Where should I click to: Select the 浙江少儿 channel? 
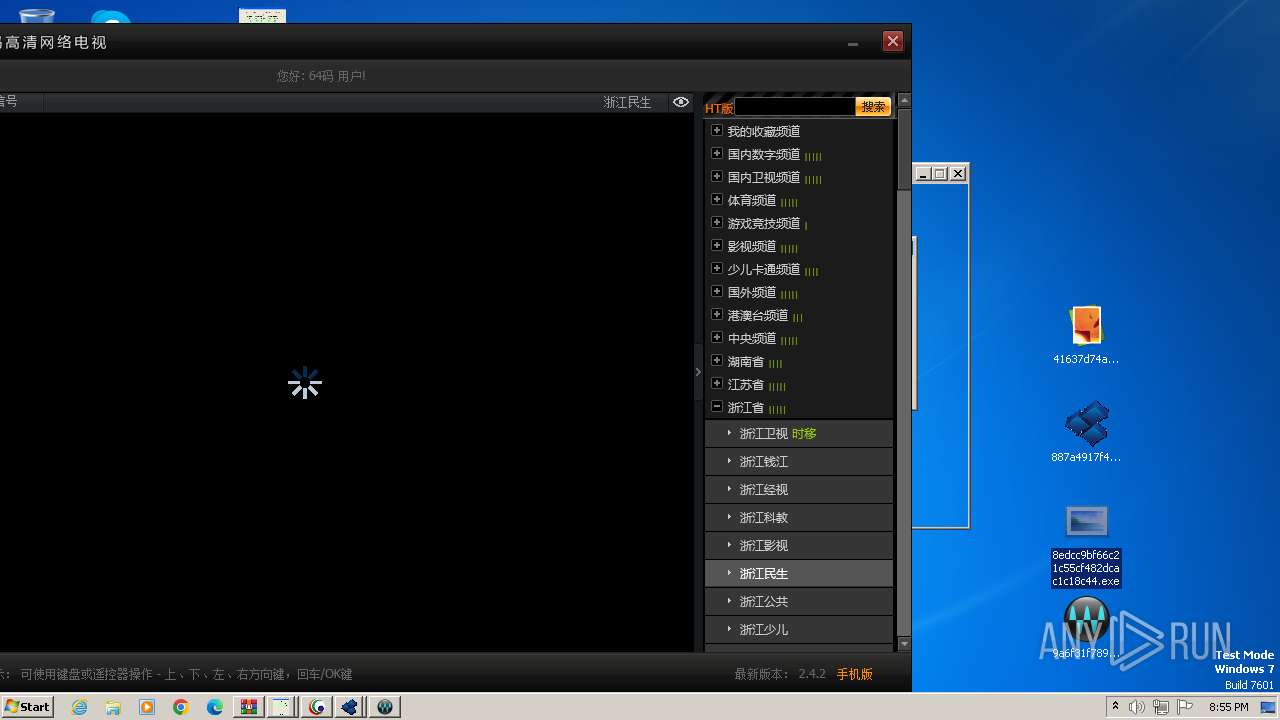(798, 629)
